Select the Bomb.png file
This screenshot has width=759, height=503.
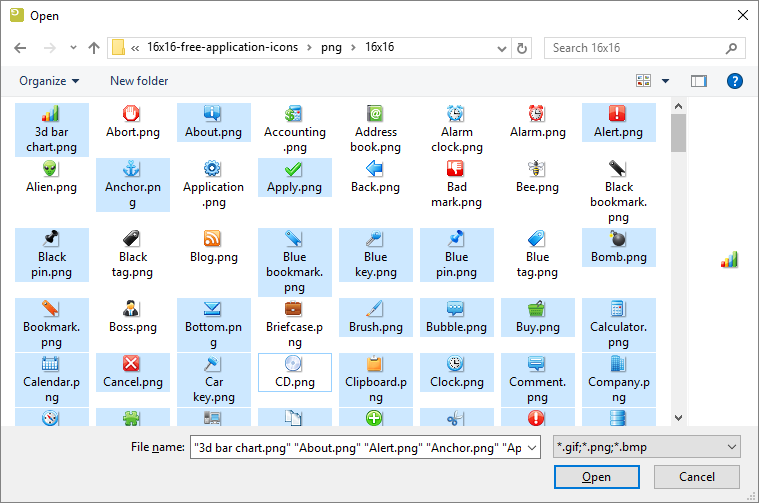[x=618, y=239]
